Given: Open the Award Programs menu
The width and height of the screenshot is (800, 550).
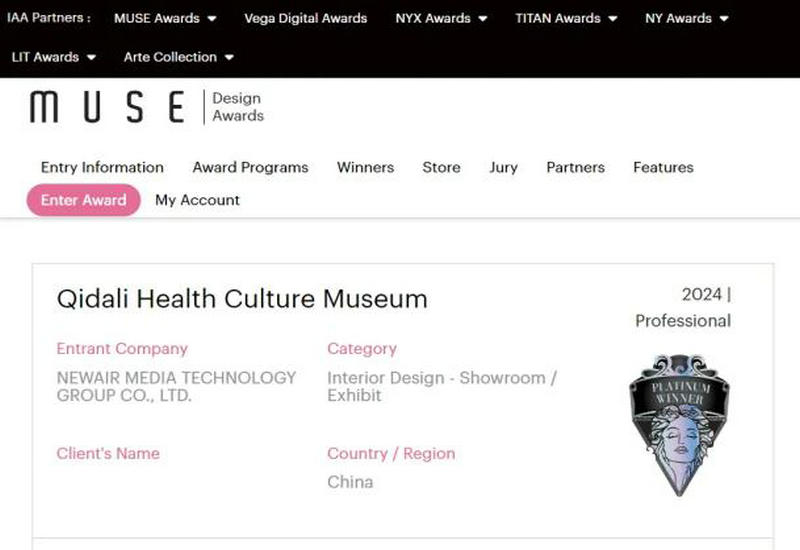Looking at the screenshot, I should click(251, 167).
